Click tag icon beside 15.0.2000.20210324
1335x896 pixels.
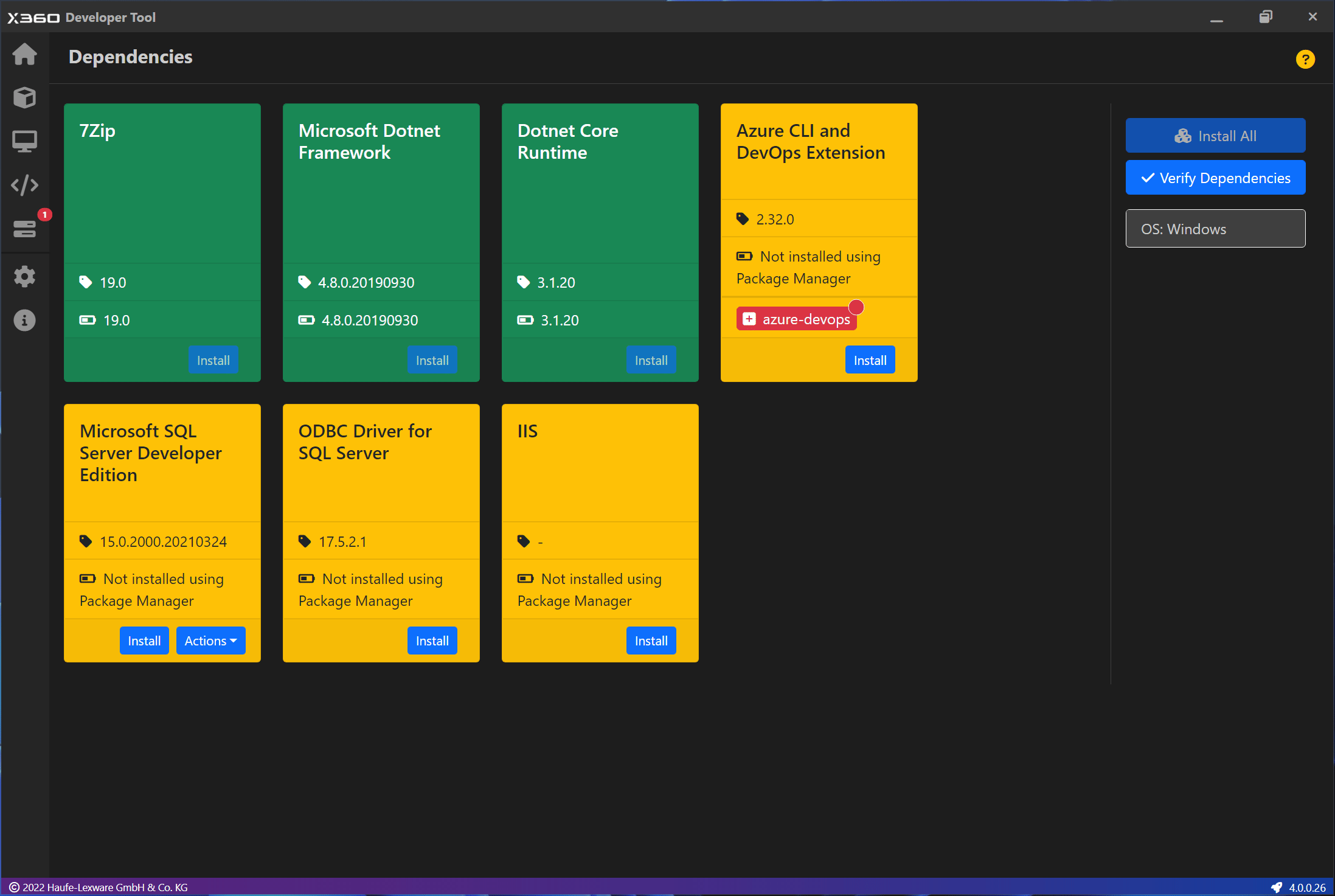pos(86,541)
